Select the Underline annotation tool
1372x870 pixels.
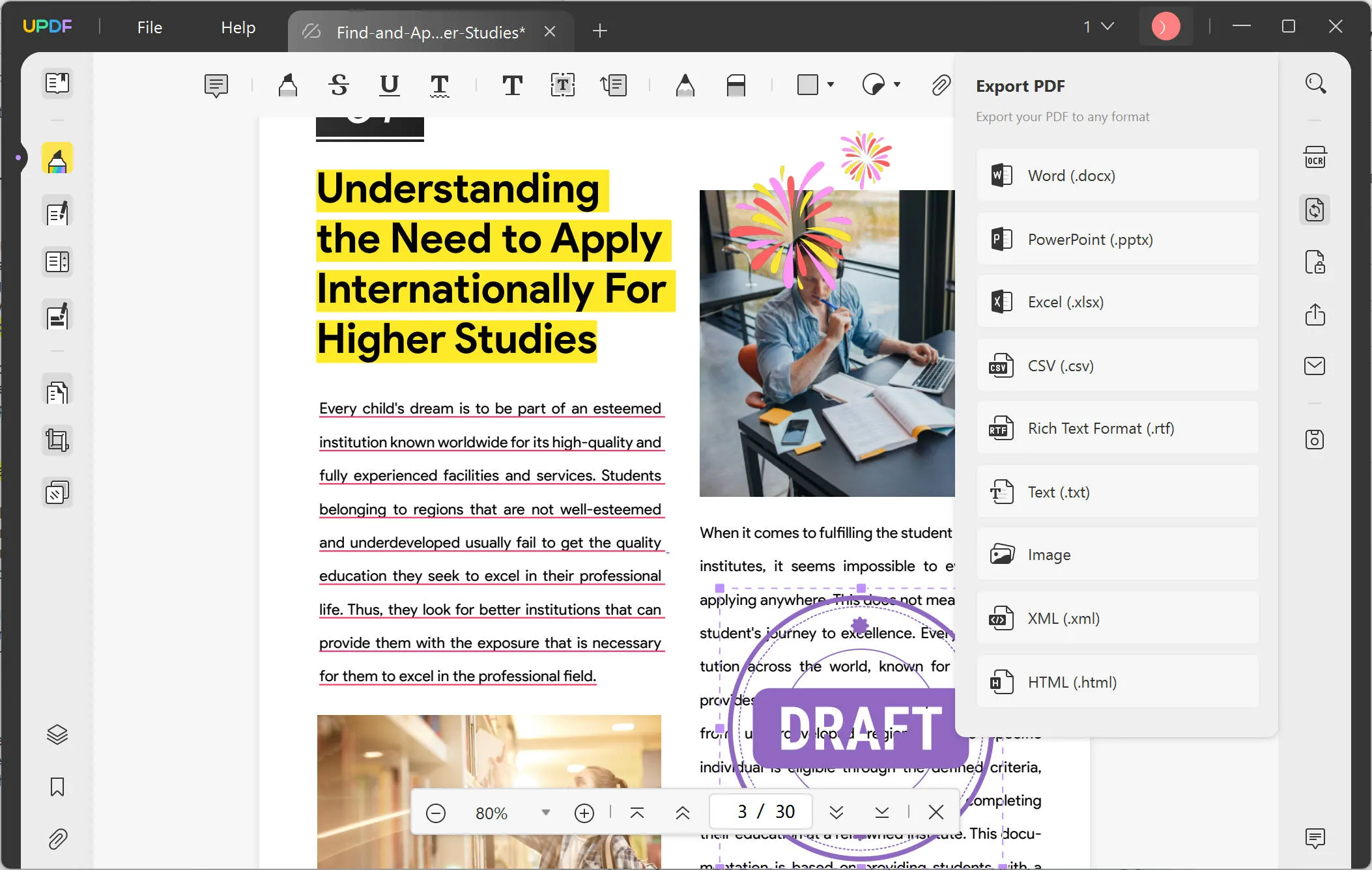(388, 84)
